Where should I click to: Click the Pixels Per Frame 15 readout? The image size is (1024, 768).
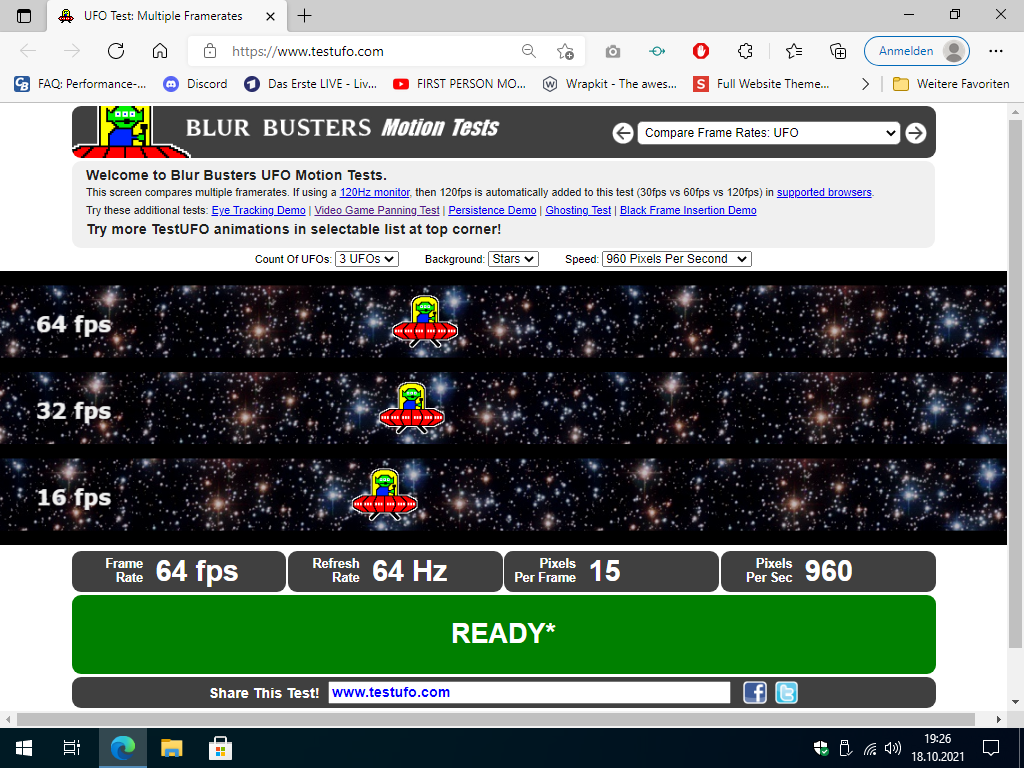(611, 571)
